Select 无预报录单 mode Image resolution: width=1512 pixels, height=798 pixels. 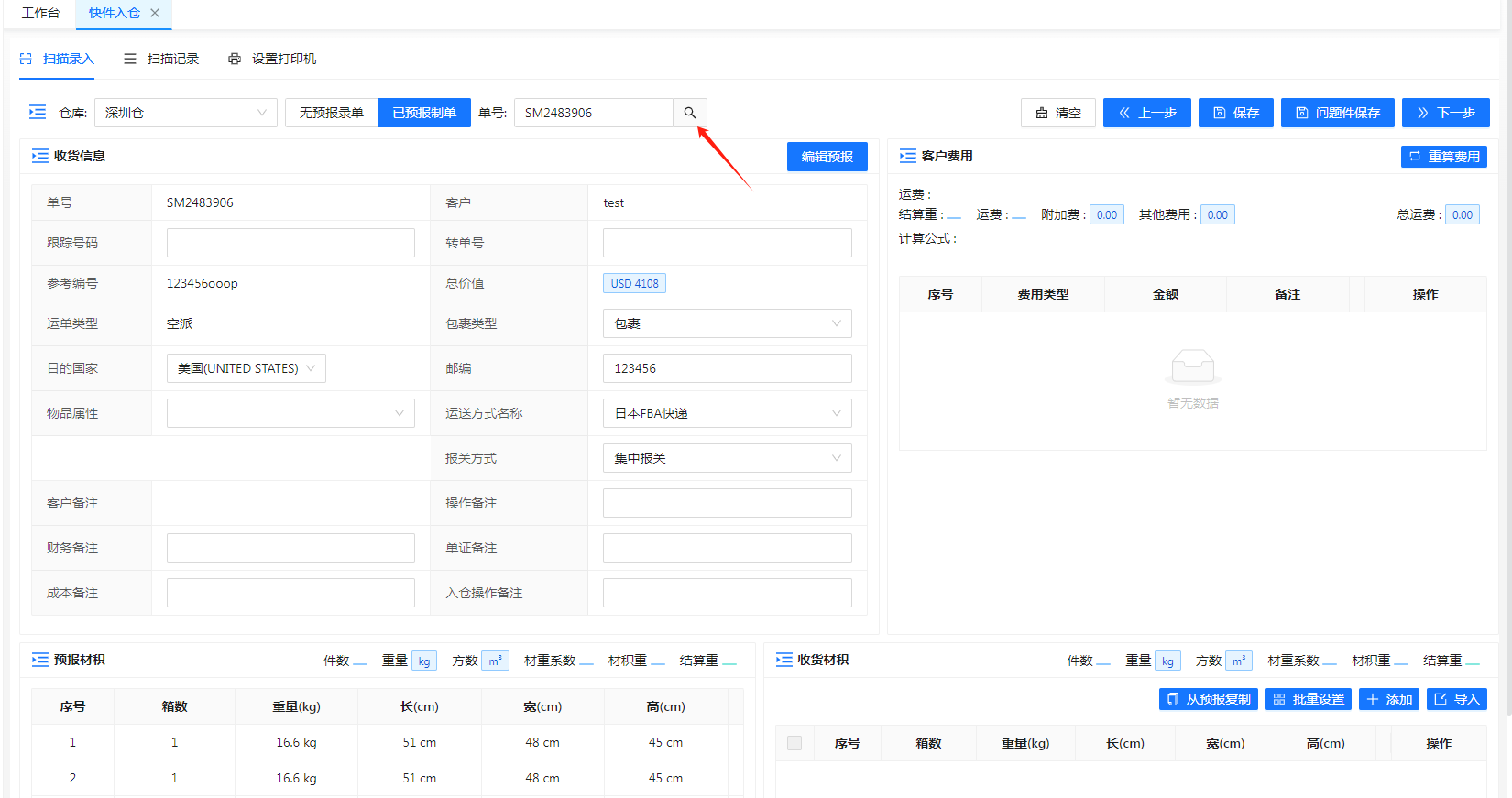point(332,113)
